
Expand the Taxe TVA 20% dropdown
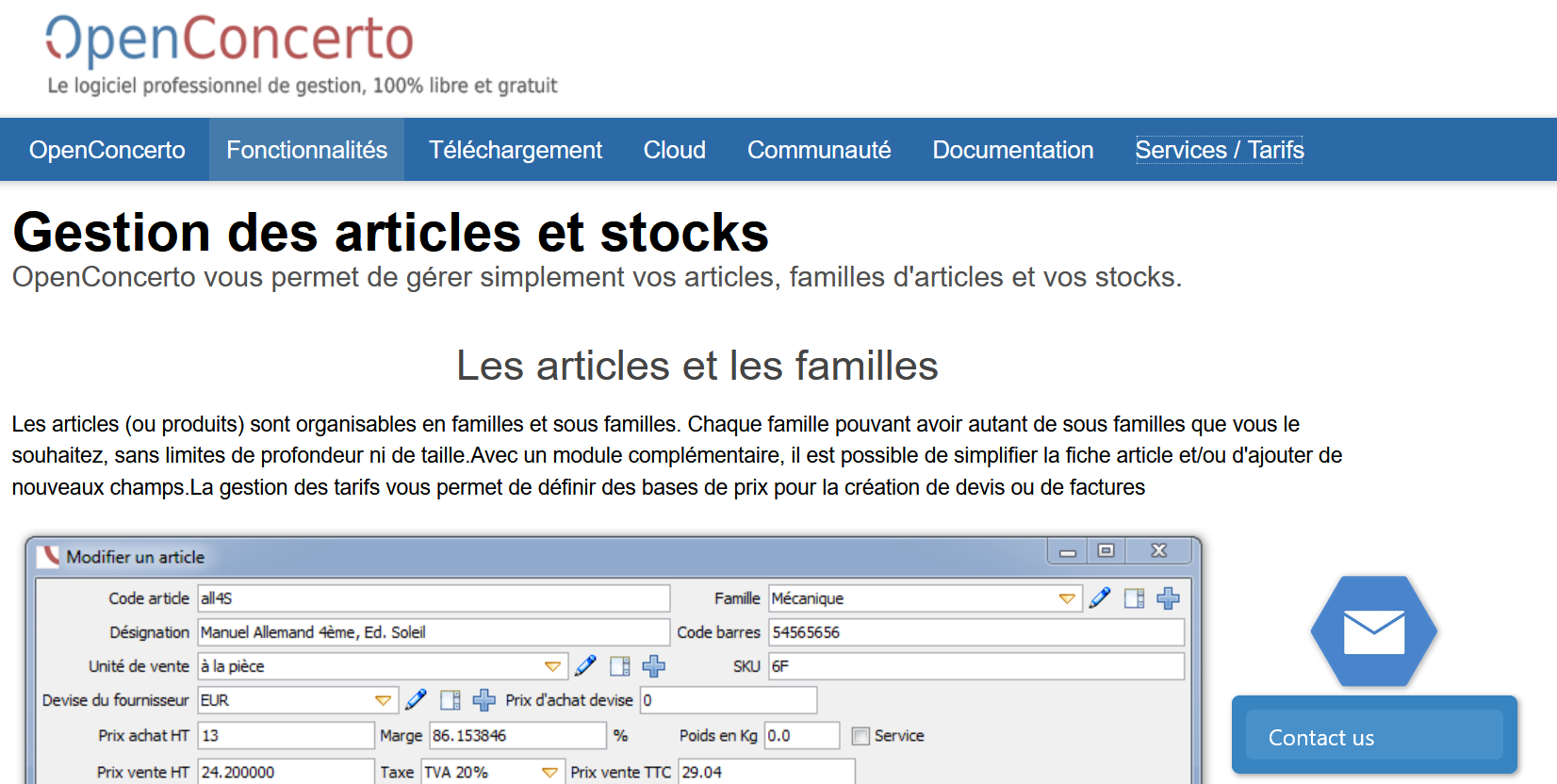(549, 772)
